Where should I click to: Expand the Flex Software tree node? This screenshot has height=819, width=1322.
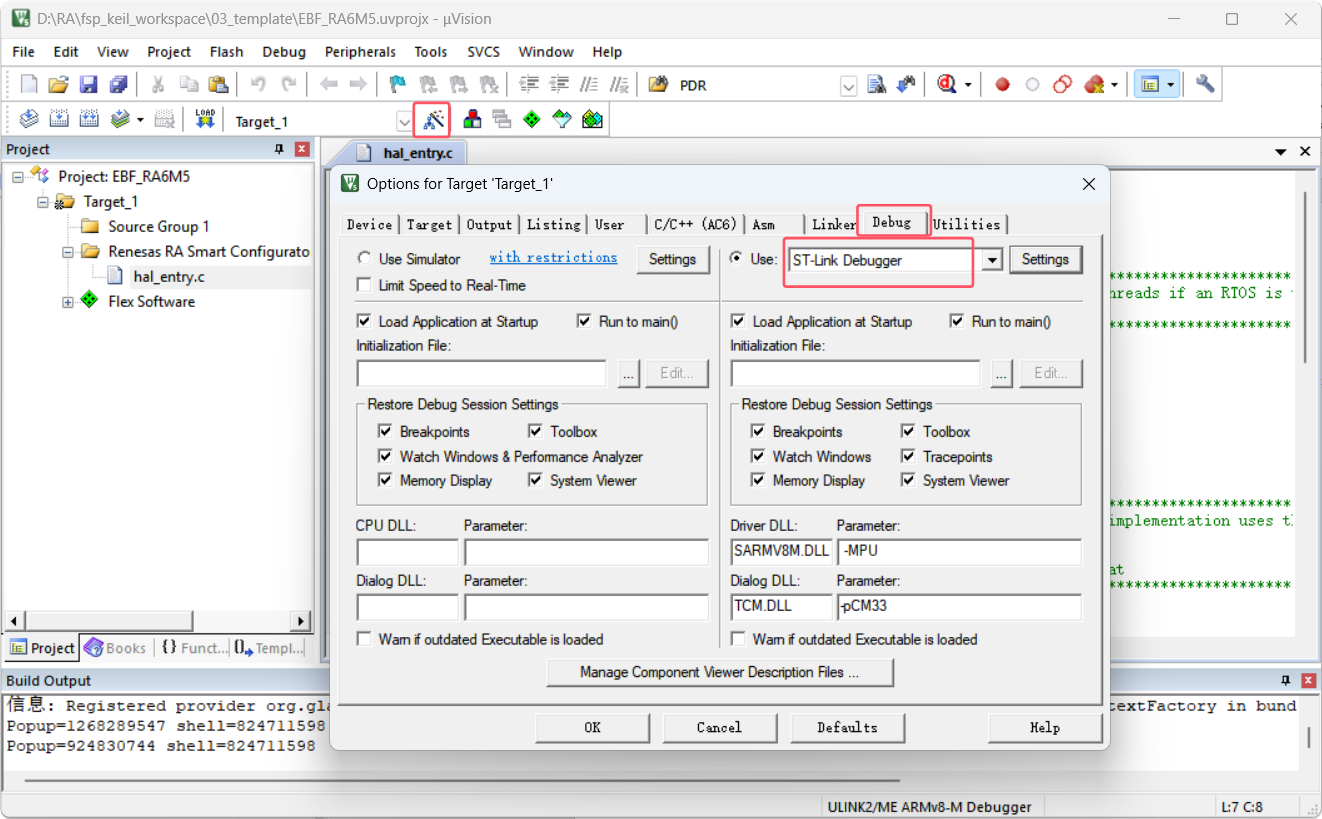click(x=68, y=301)
